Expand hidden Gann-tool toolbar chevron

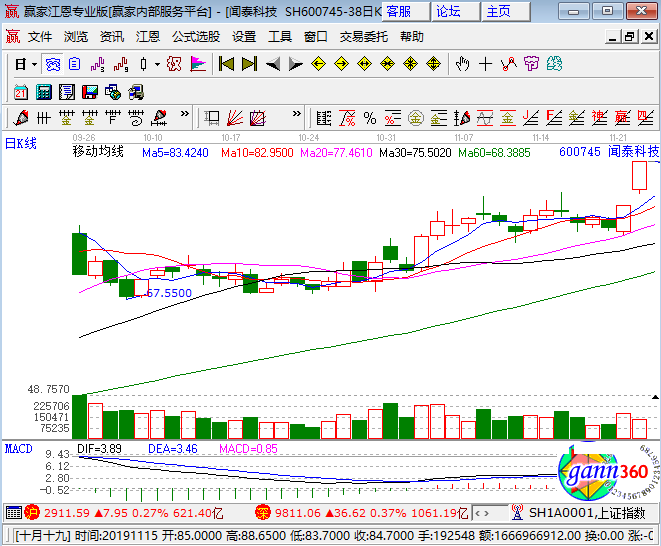point(297,113)
